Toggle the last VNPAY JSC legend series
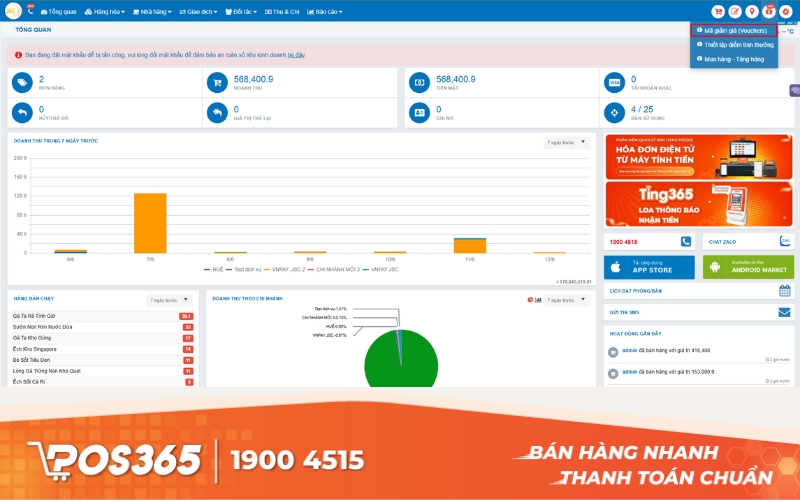The height and width of the screenshot is (500, 800). [x=381, y=269]
